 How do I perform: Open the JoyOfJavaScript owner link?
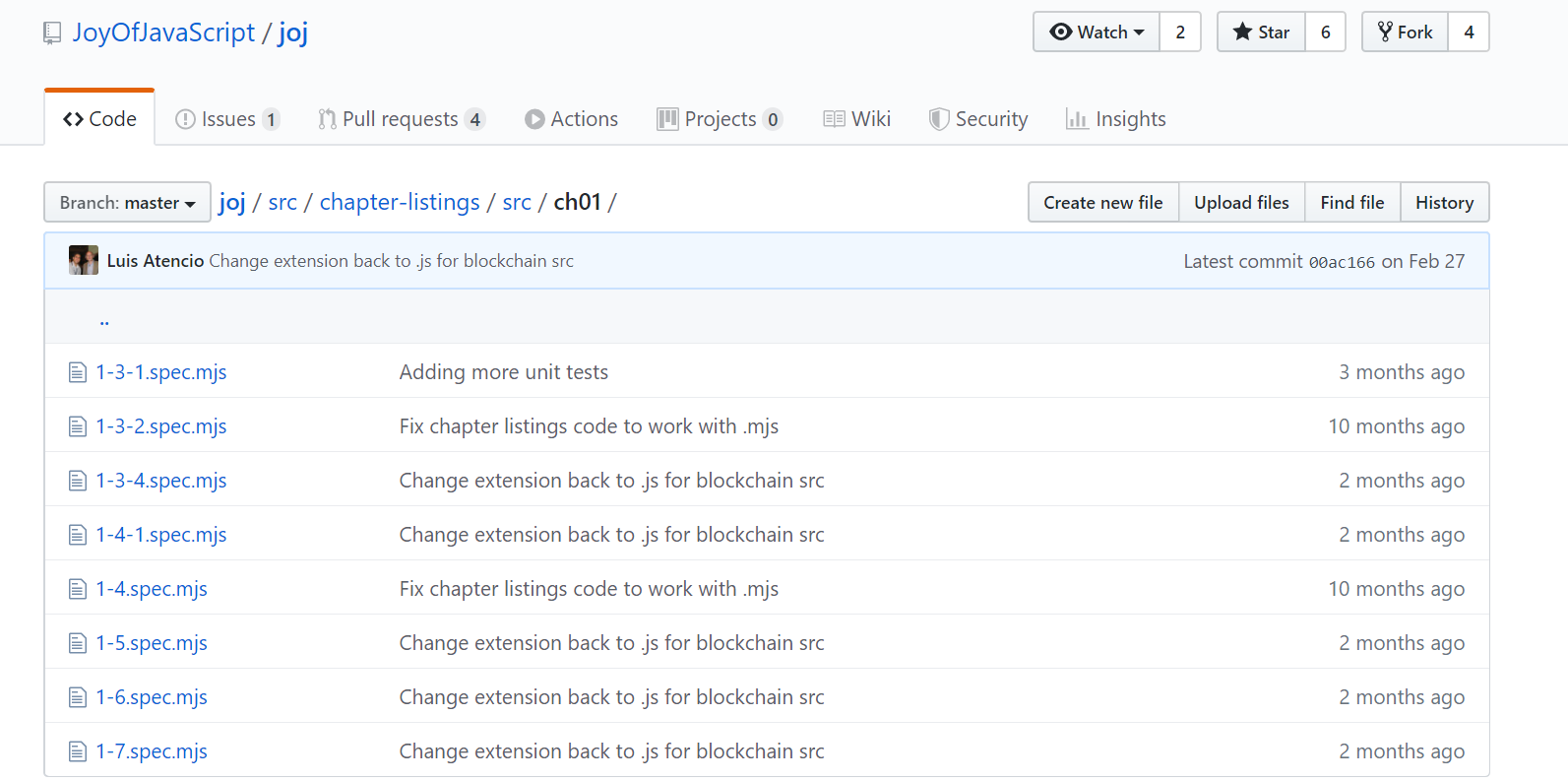tap(163, 33)
